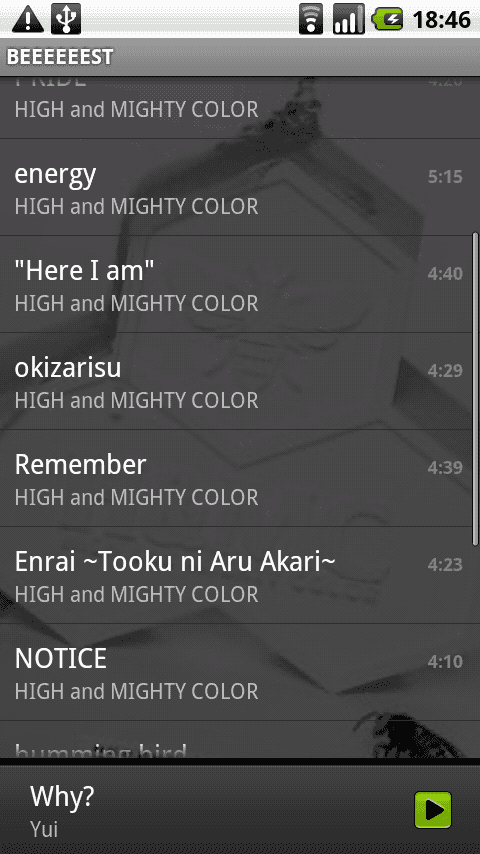Tap the charging battery icon
Image resolution: width=480 pixels, height=854 pixels.
(x=387, y=19)
